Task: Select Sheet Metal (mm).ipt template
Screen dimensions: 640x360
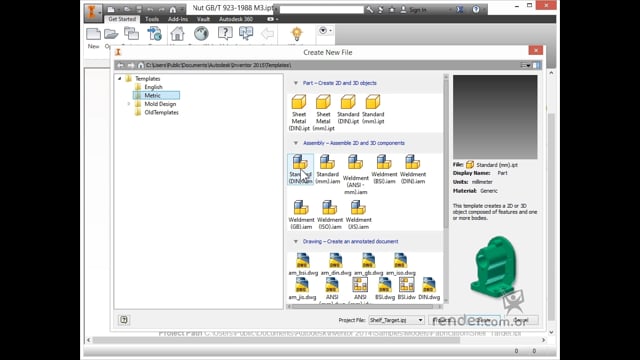Action: pyautogui.click(x=323, y=112)
